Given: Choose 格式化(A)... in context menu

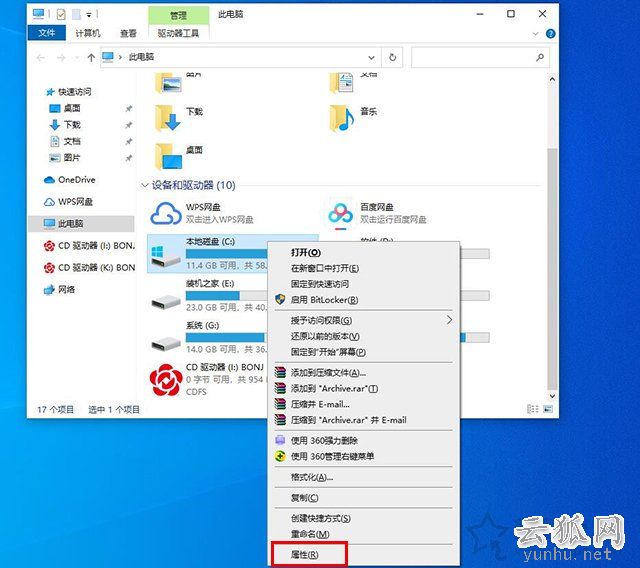Looking at the screenshot, I should pos(363,477).
